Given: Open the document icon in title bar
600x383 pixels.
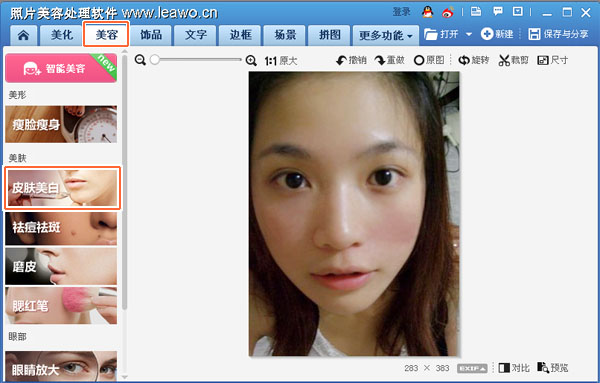Looking at the screenshot, I should click(x=476, y=12).
